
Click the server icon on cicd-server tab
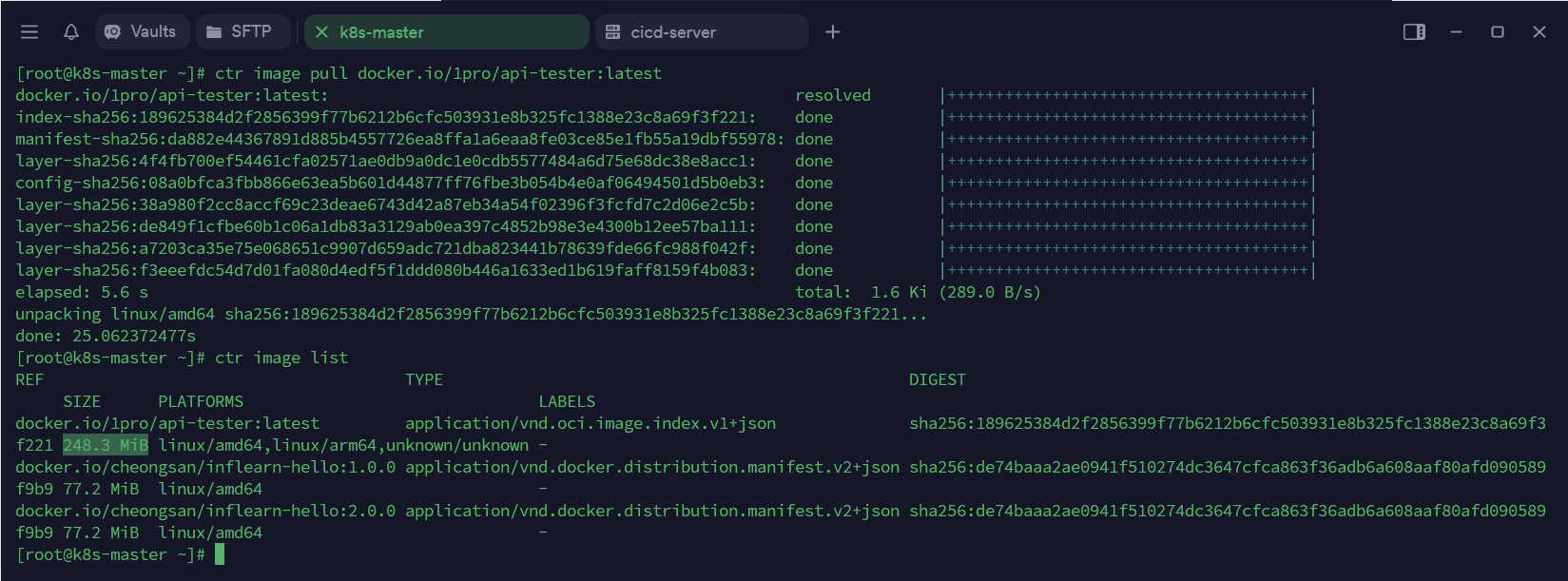613,32
